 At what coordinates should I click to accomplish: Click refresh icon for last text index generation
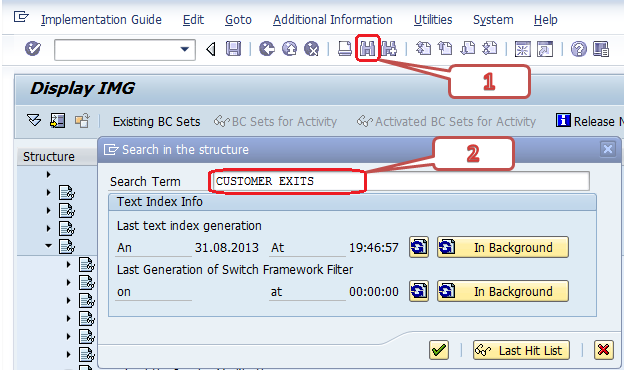[419, 247]
